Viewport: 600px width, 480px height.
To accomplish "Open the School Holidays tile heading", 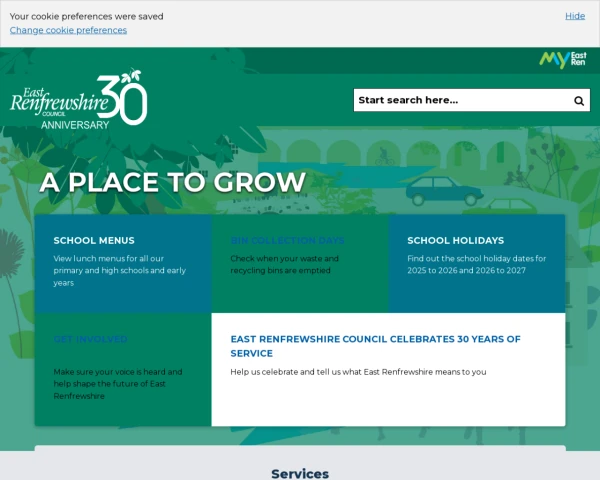I will click(x=455, y=240).
